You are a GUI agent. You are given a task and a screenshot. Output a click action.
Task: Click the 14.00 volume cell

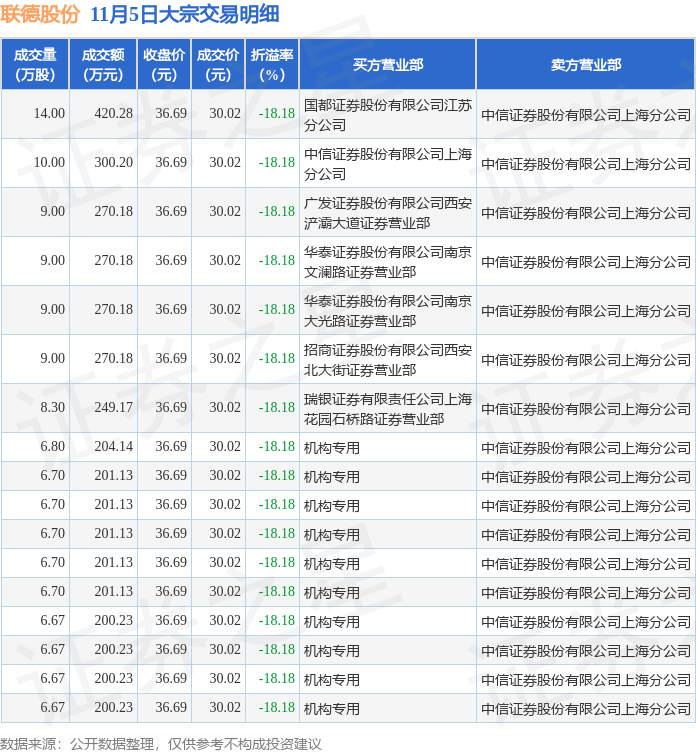point(49,114)
